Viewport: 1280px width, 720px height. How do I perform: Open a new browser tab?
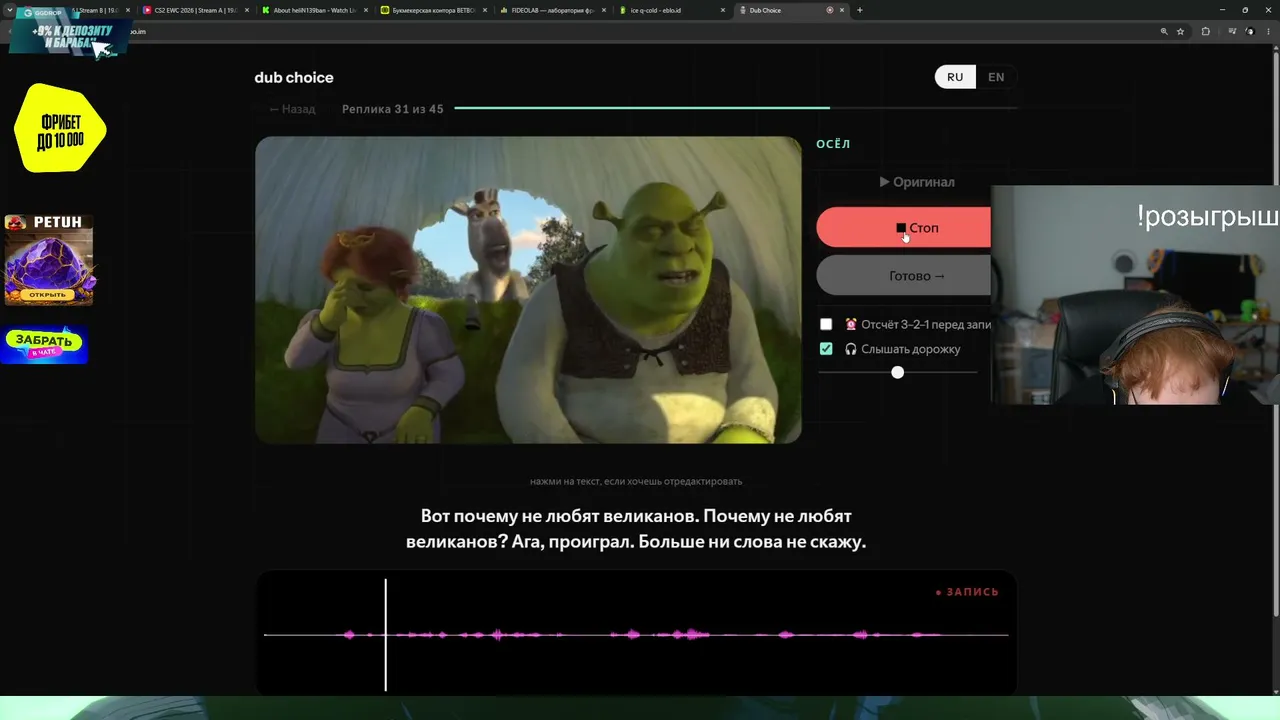(860, 10)
